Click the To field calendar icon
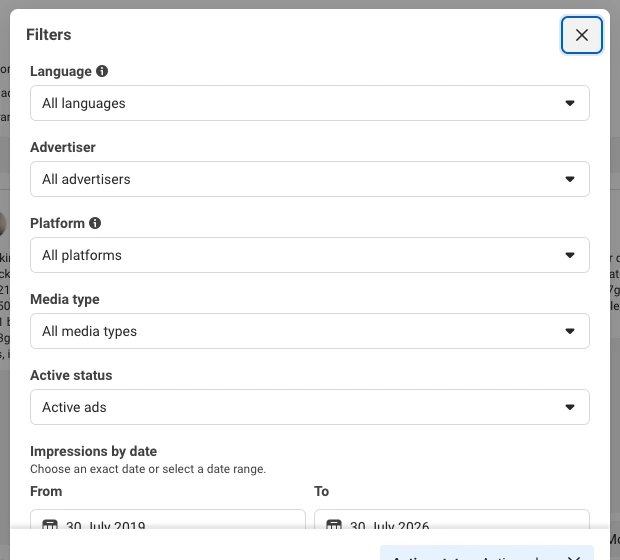 [334, 524]
